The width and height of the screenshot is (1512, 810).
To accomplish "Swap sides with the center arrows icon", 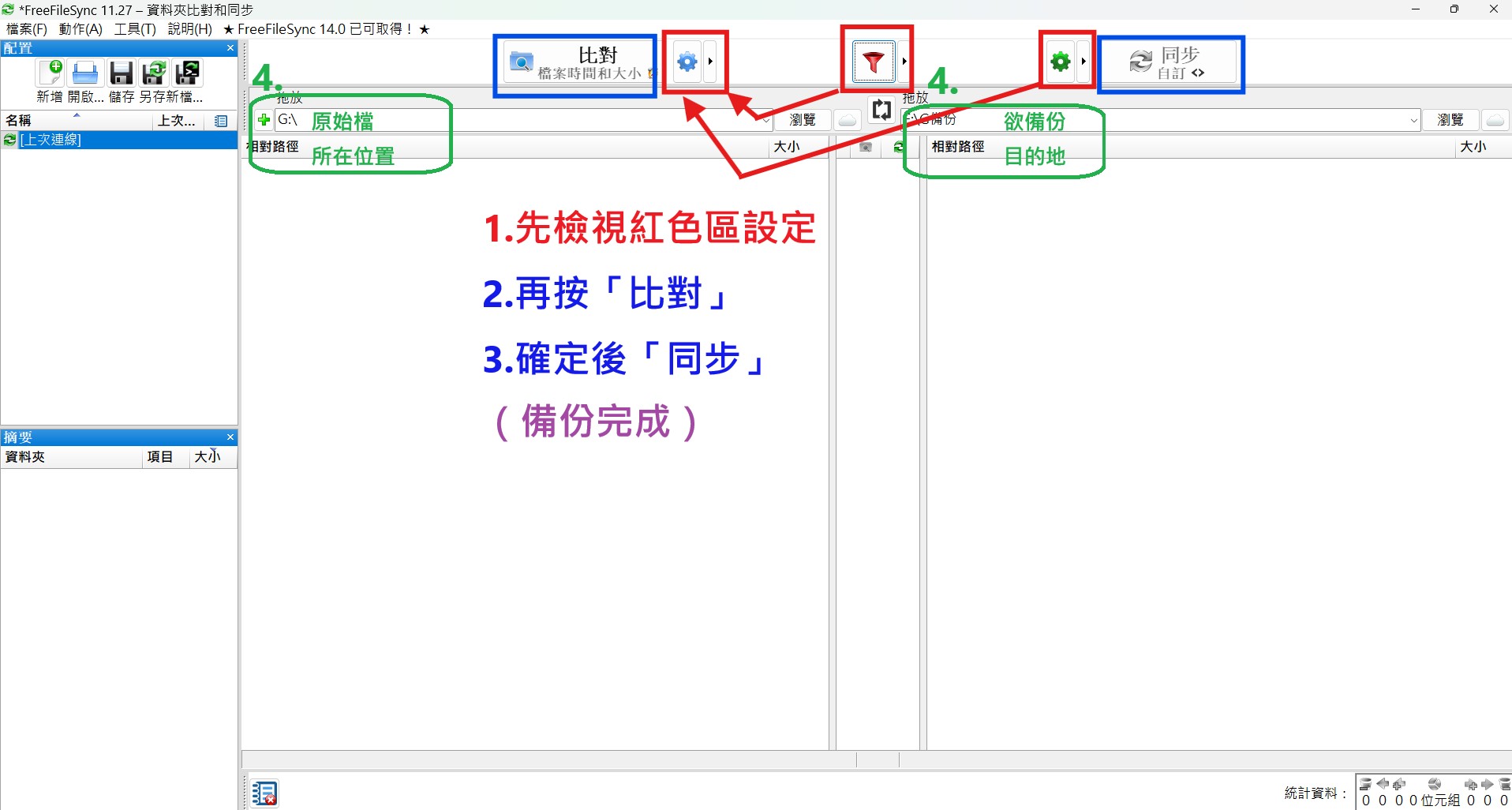I will (x=881, y=110).
